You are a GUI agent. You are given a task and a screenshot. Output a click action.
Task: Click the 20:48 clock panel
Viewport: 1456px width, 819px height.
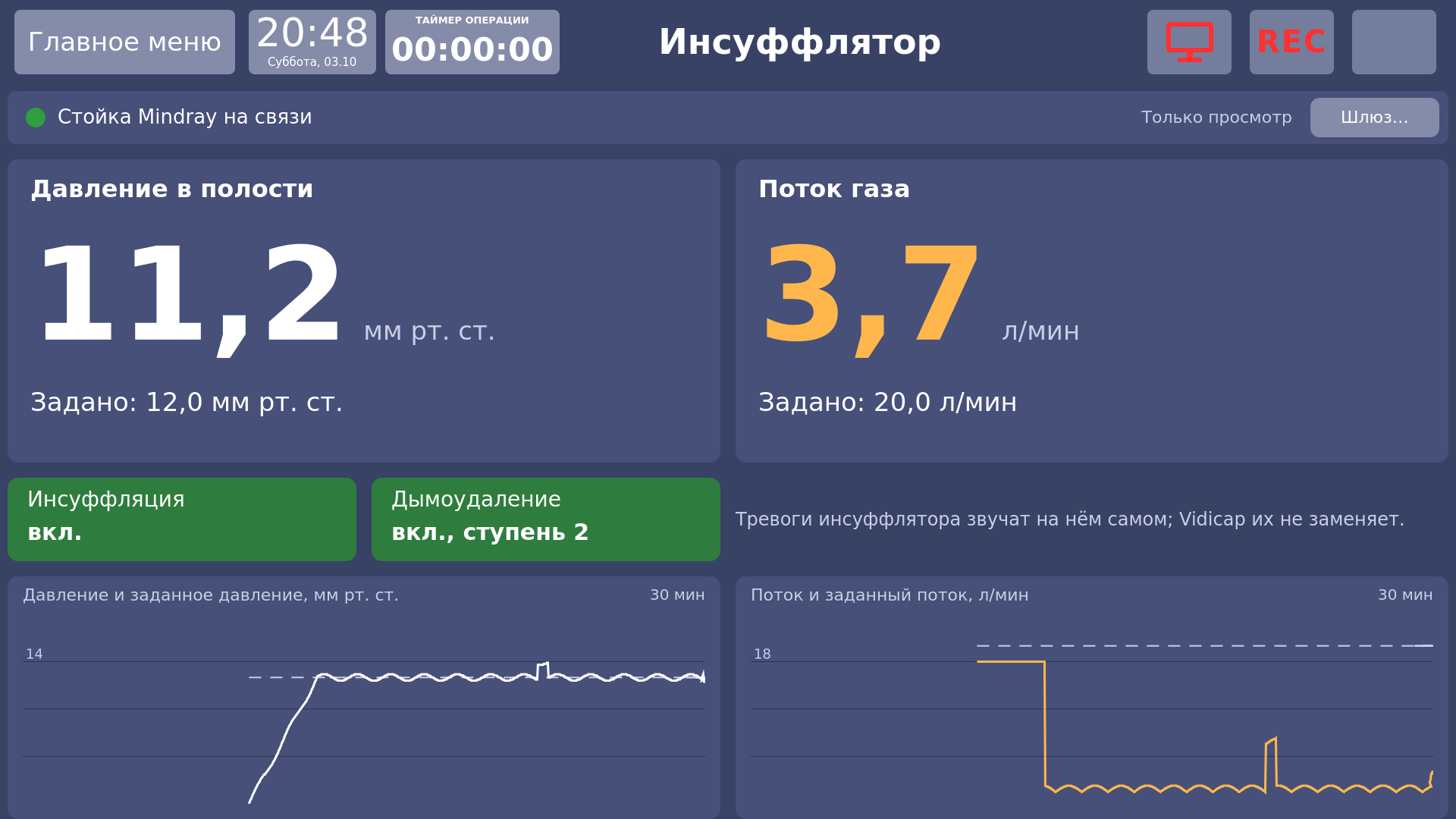point(312,42)
